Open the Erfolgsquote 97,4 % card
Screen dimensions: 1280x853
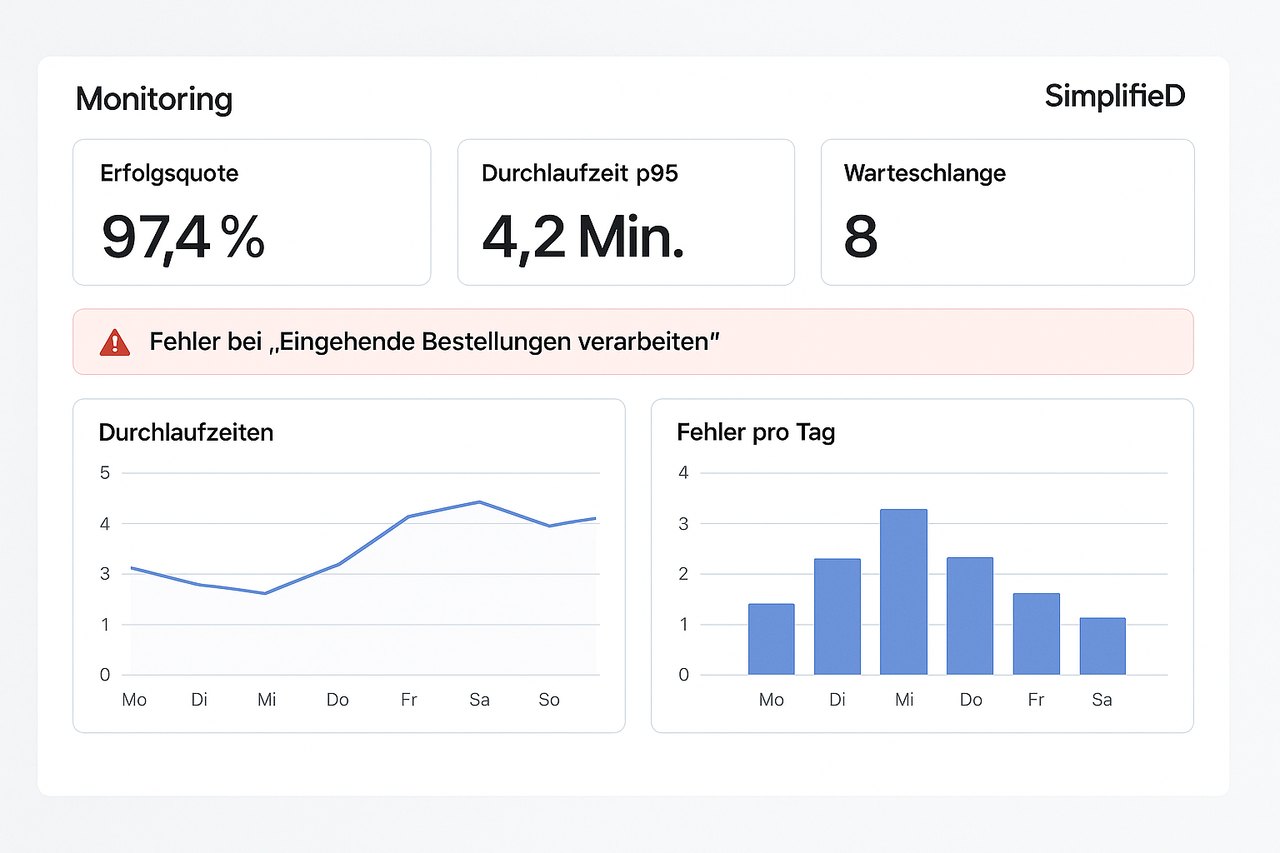coord(251,212)
